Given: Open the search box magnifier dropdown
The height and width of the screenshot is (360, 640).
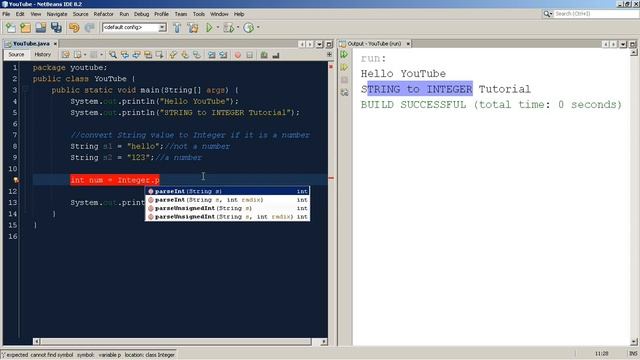Looking at the screenshot, I should click(x=547, y=14).
